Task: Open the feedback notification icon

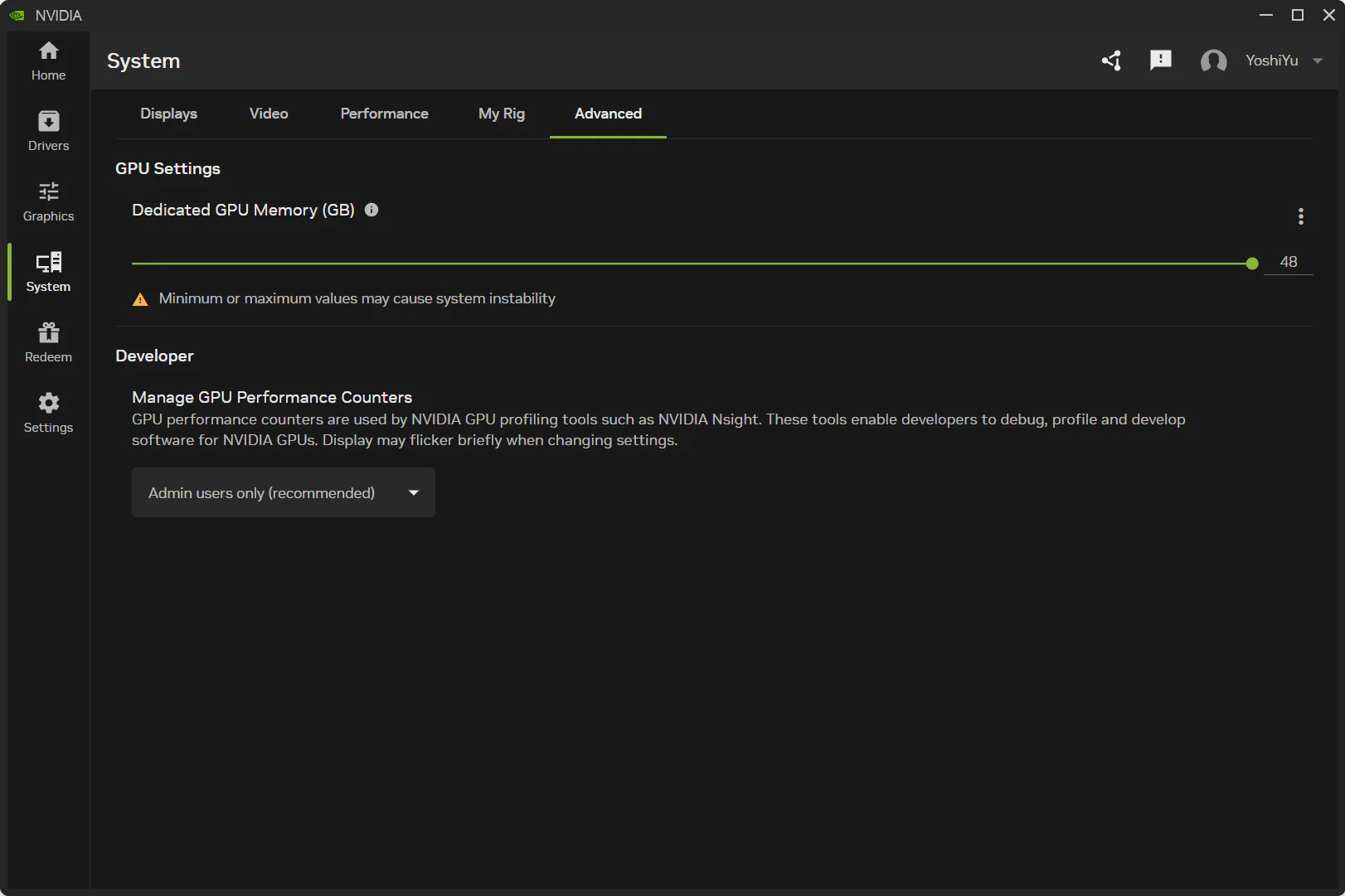Action: coord(1161,60)
